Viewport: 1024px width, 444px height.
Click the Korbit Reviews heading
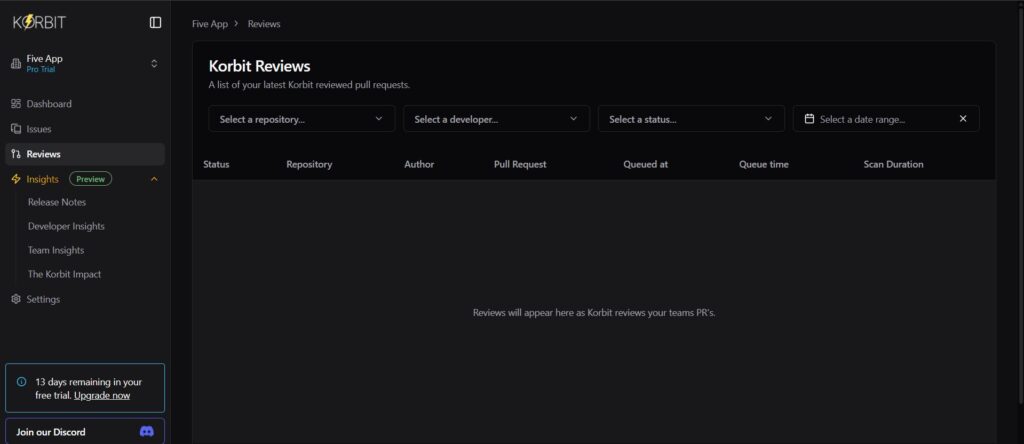pos(259,66)
